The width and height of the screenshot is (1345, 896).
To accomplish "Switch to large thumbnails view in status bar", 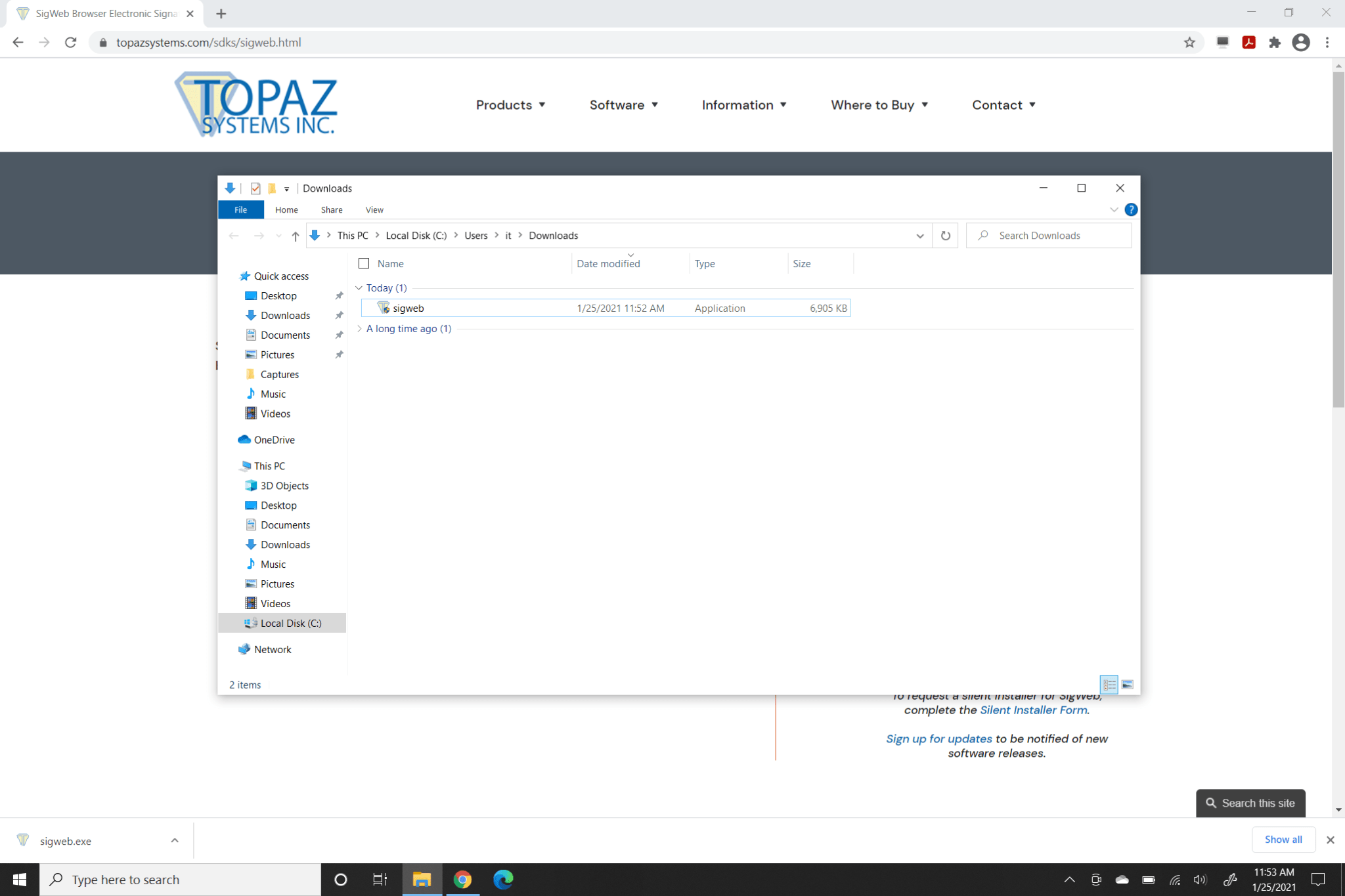I will pos(1128,684).
